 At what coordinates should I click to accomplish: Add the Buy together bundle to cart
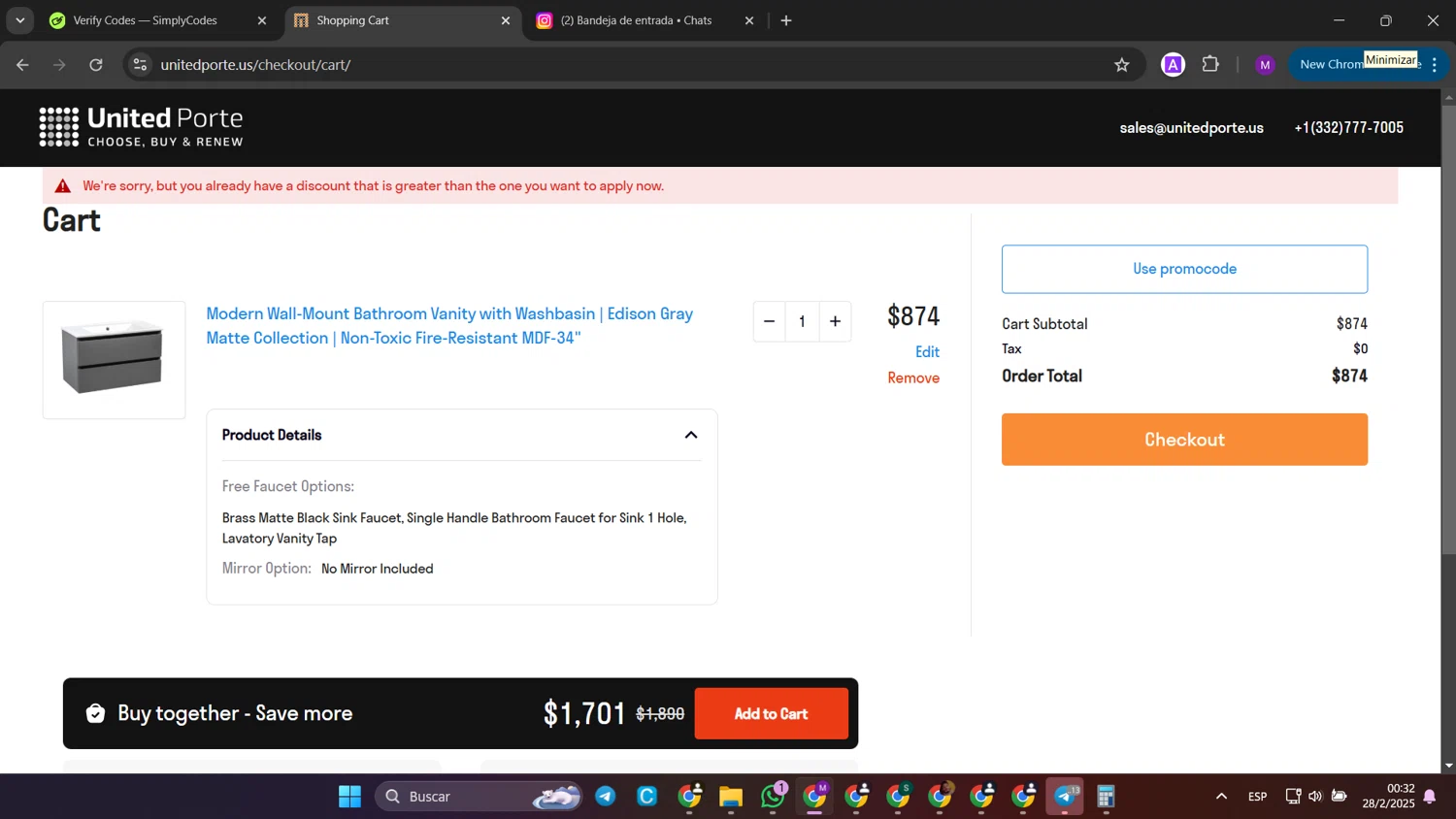pyautogui.click(x=772, y=713)
